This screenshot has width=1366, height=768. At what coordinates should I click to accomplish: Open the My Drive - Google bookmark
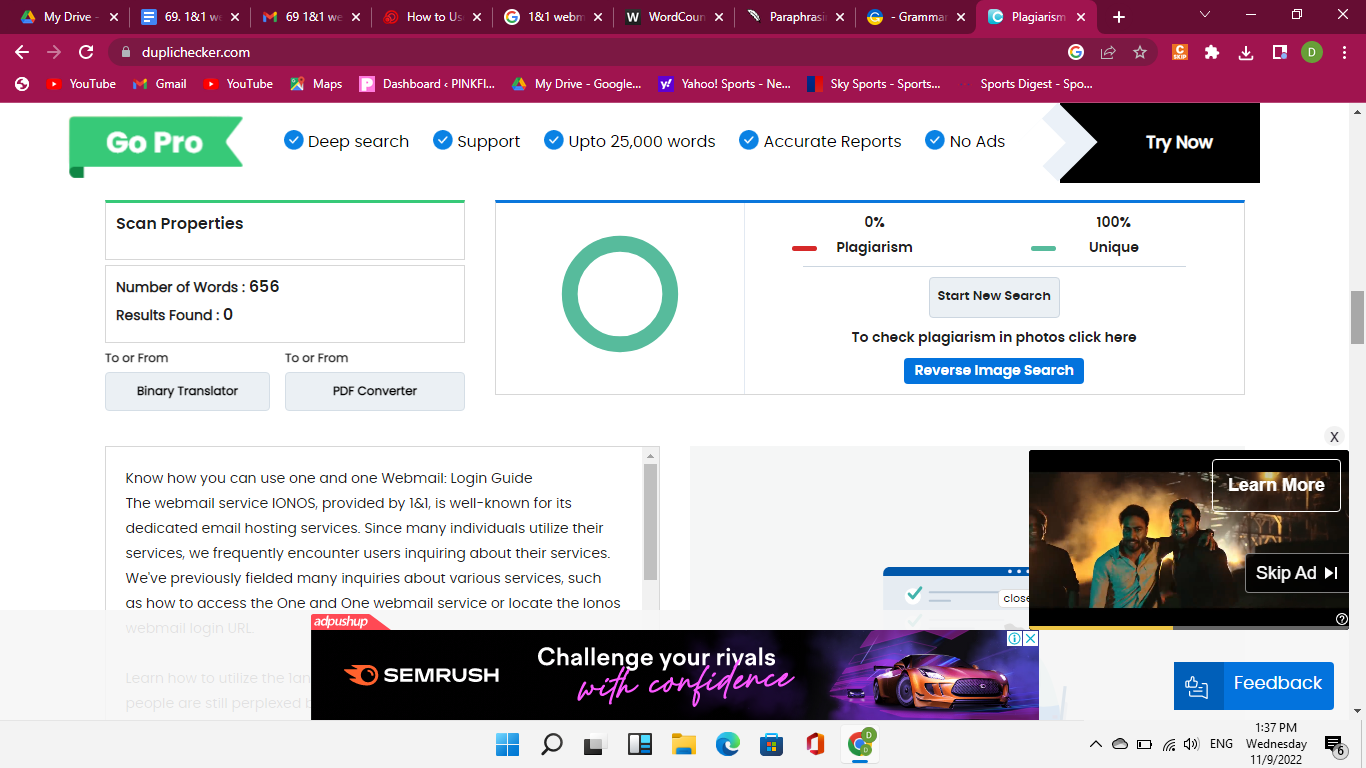576,84
